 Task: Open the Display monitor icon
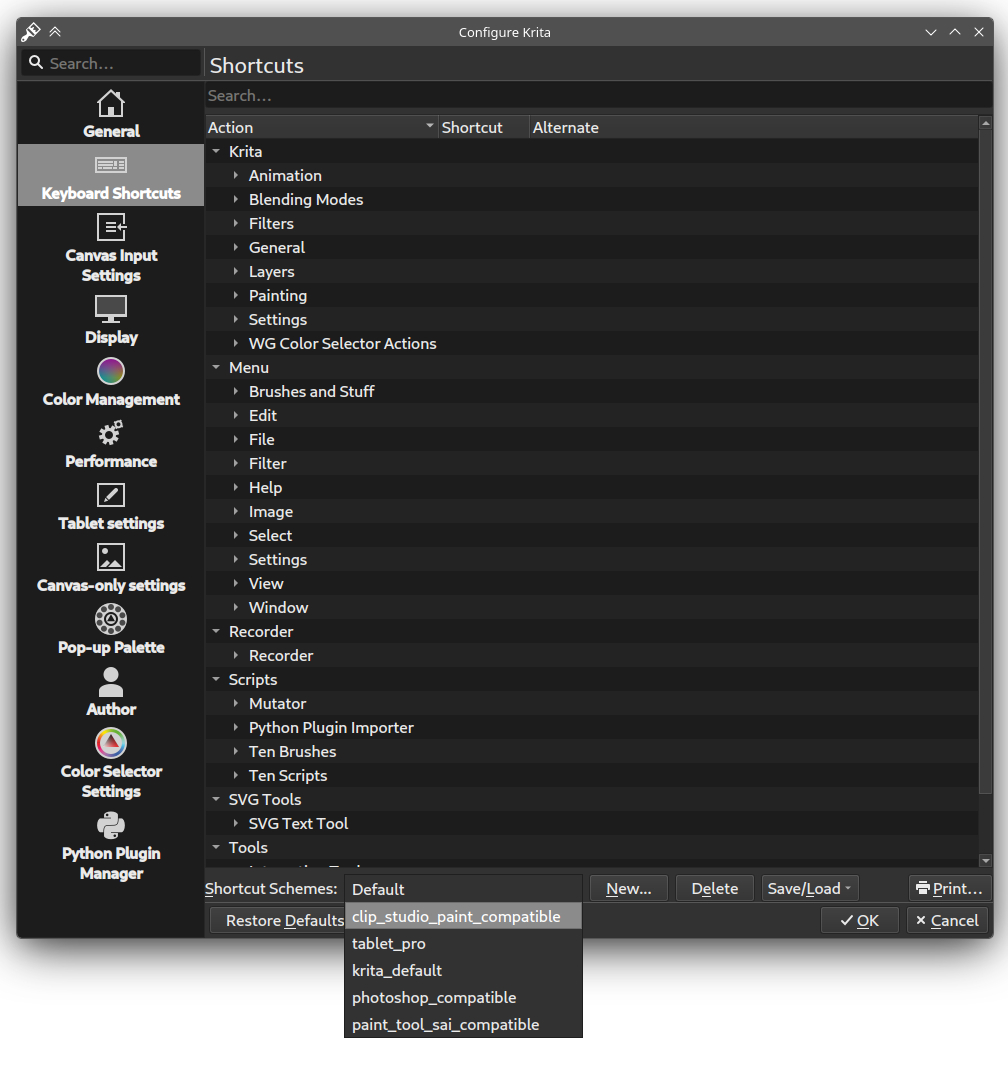111,309
